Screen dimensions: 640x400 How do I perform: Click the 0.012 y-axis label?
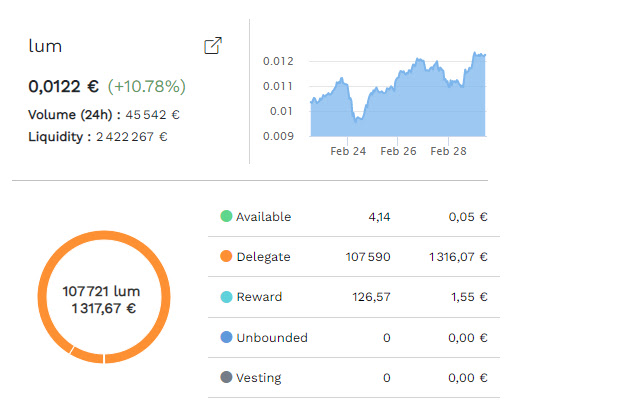[x=278, y=61]
